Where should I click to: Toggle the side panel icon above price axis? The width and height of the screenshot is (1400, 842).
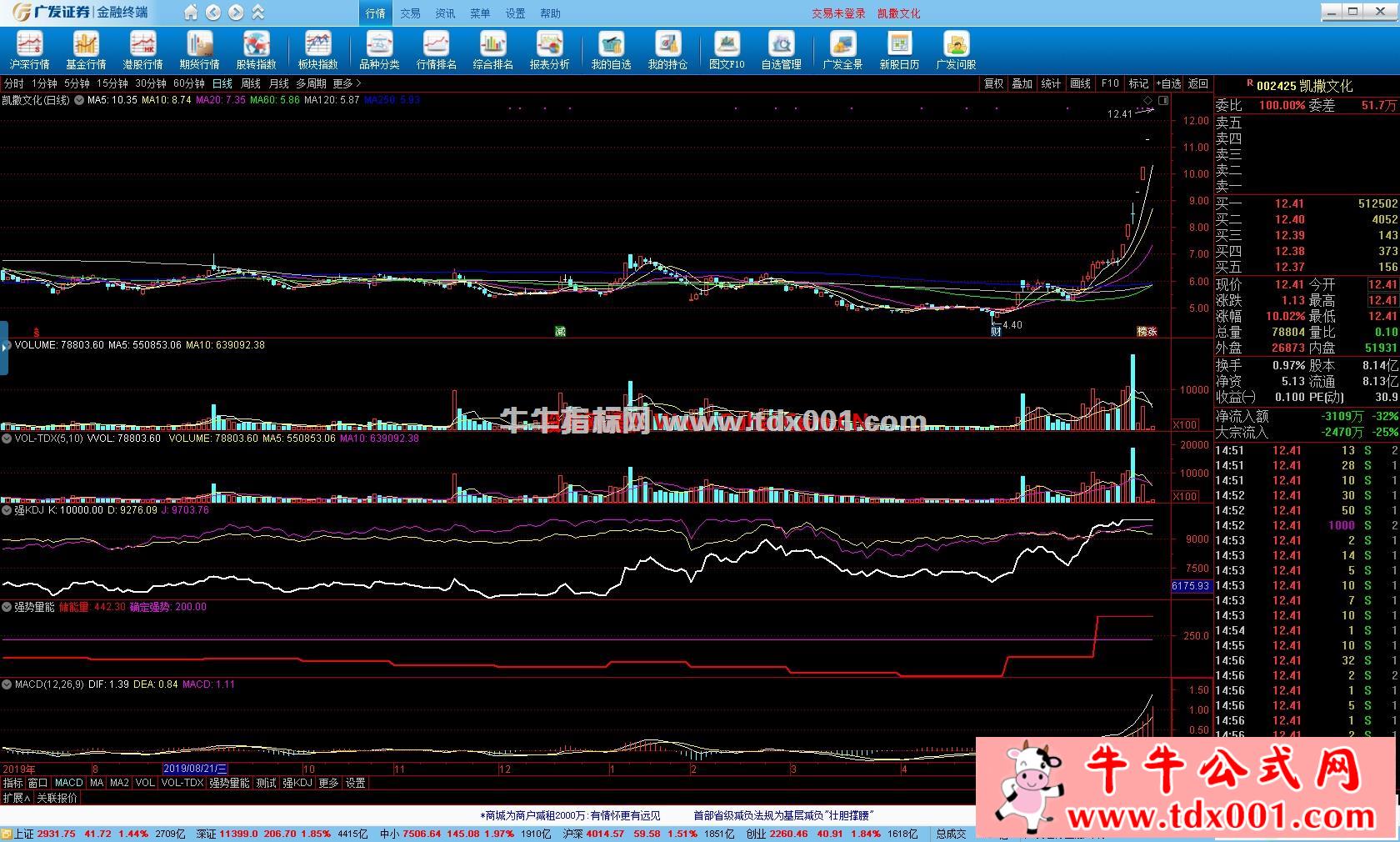[1163, 100]
